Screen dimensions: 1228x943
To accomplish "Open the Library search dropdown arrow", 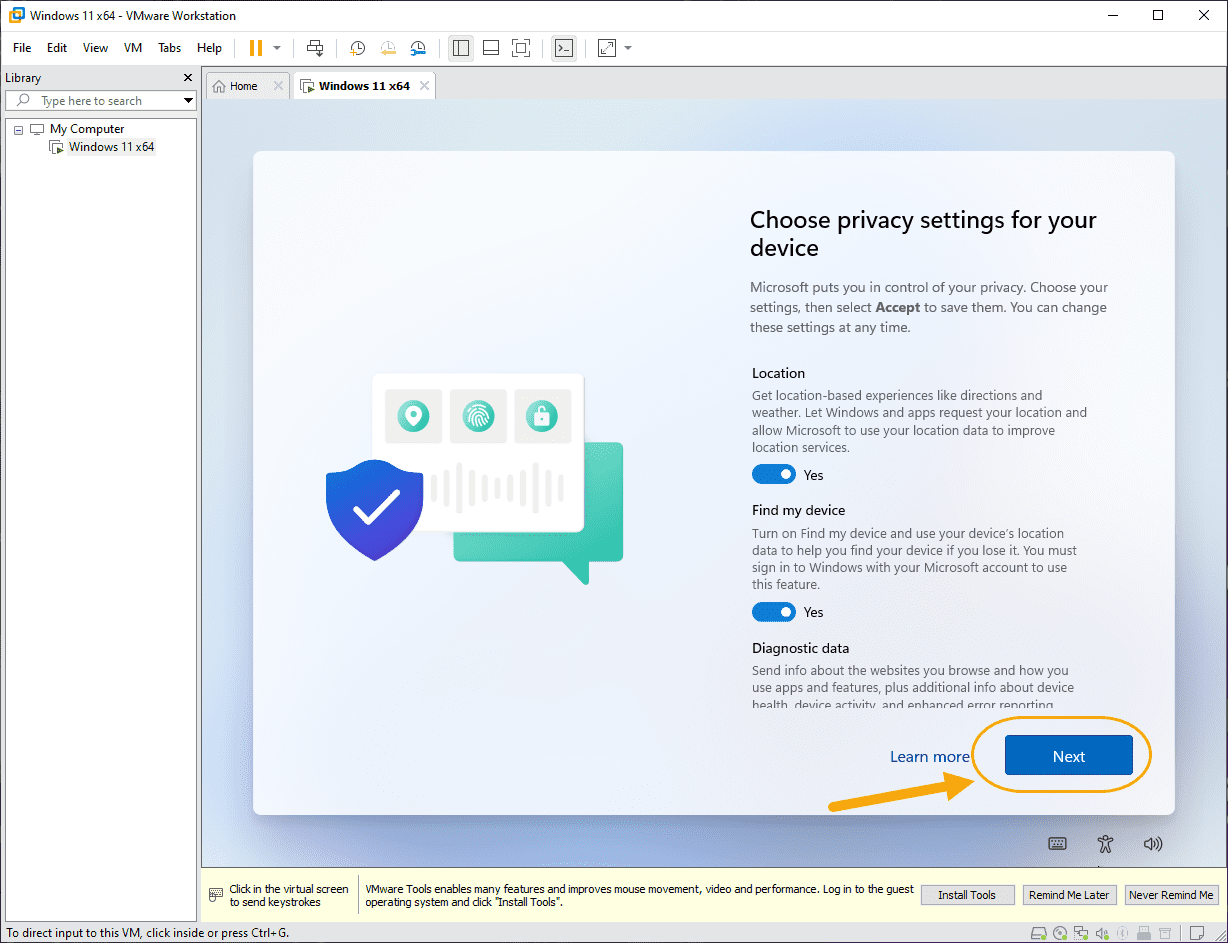I will pyautogui.click(x=188, y=101).
